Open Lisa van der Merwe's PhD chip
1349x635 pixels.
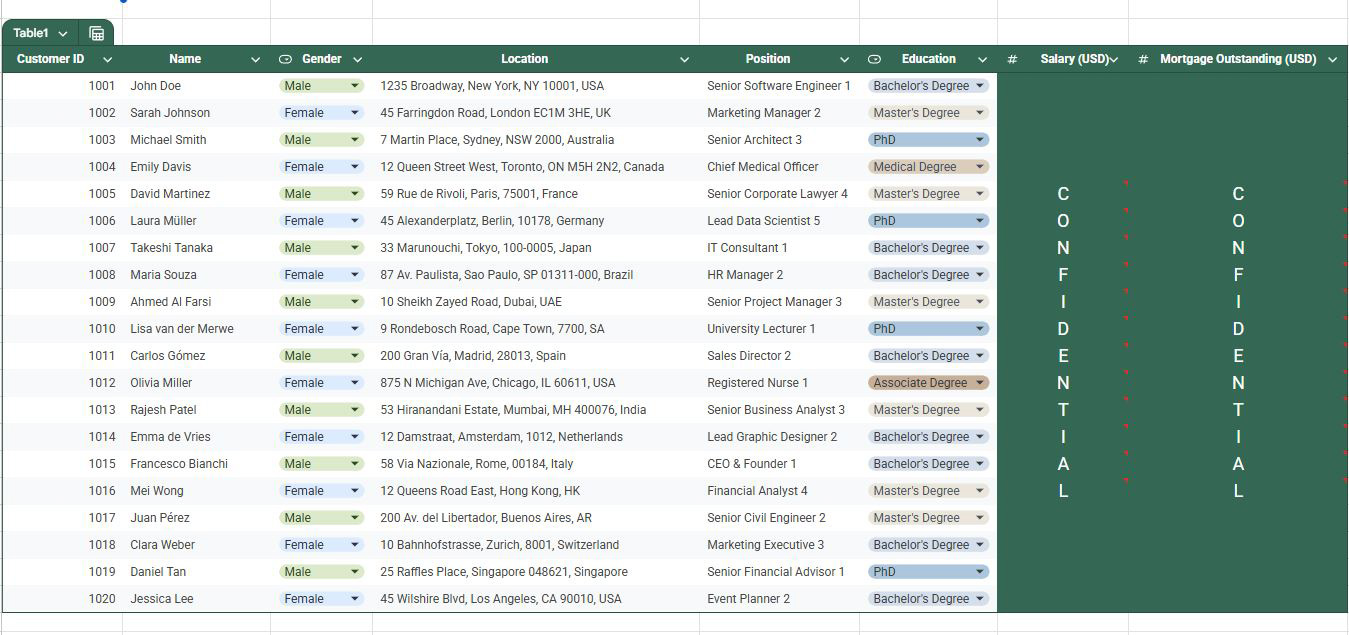(x=928, y=329)
